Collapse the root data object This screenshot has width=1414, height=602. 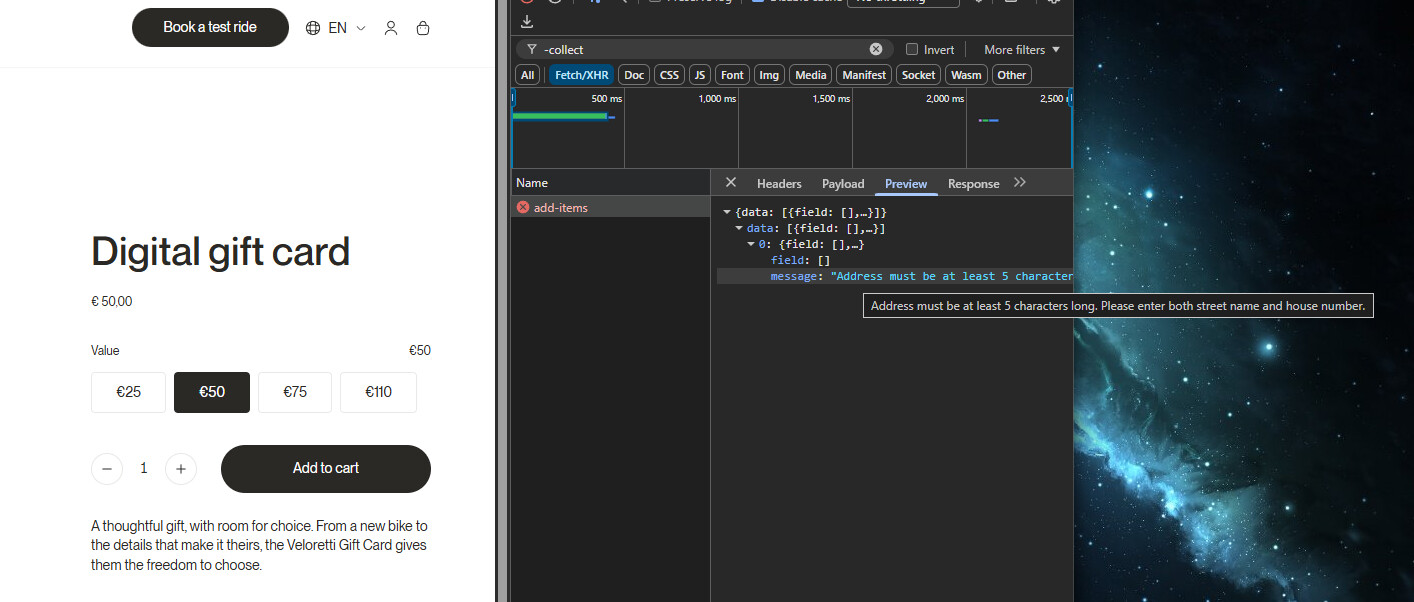tap(727, 213)
